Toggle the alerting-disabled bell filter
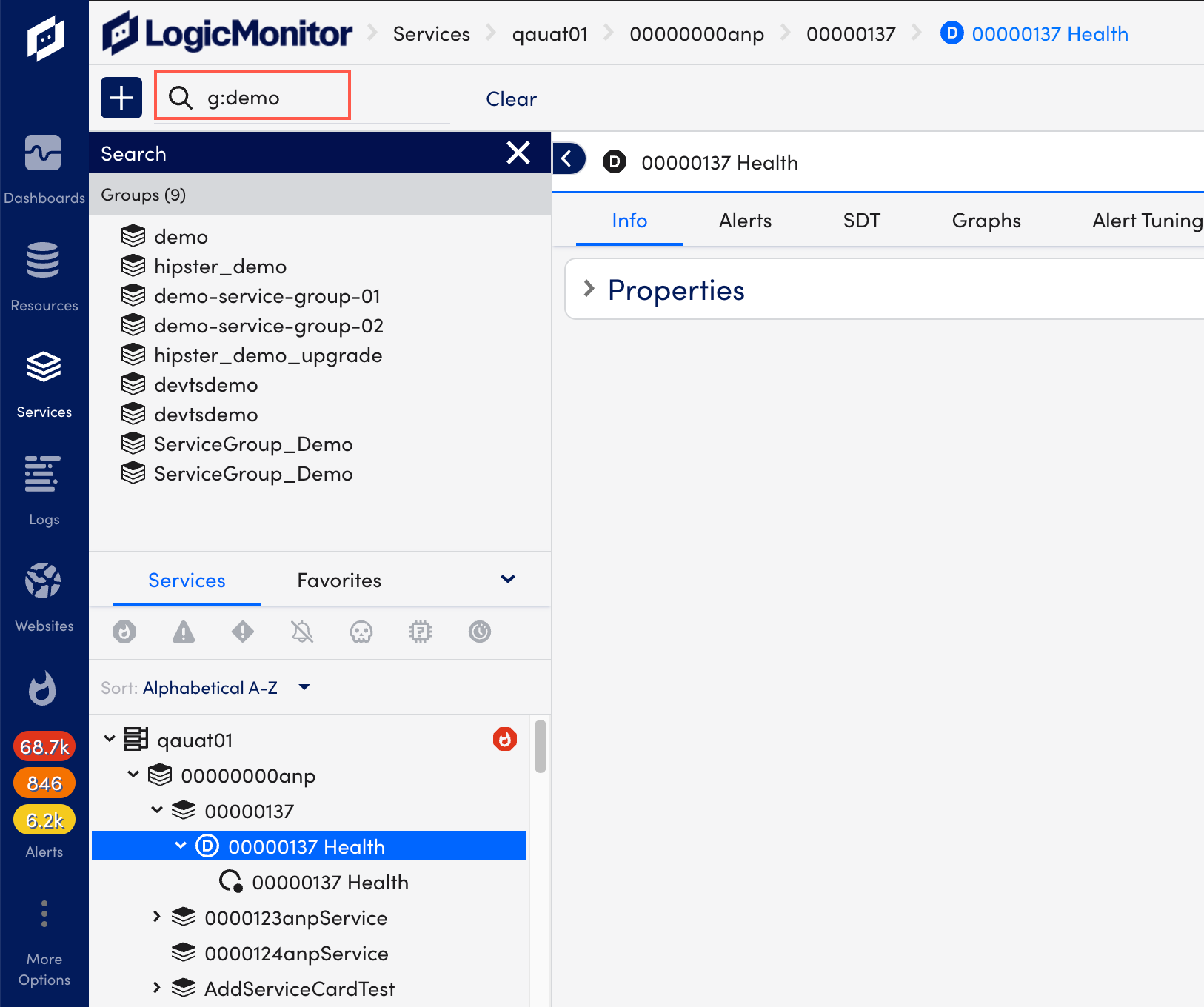Screen dimensions: 1204x1007 pyautogui.click(x=302, y=632)
